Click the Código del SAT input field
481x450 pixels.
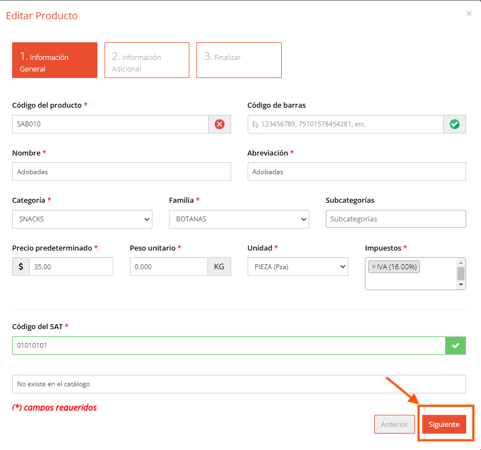pyautogui.click(x=229, y=346)
